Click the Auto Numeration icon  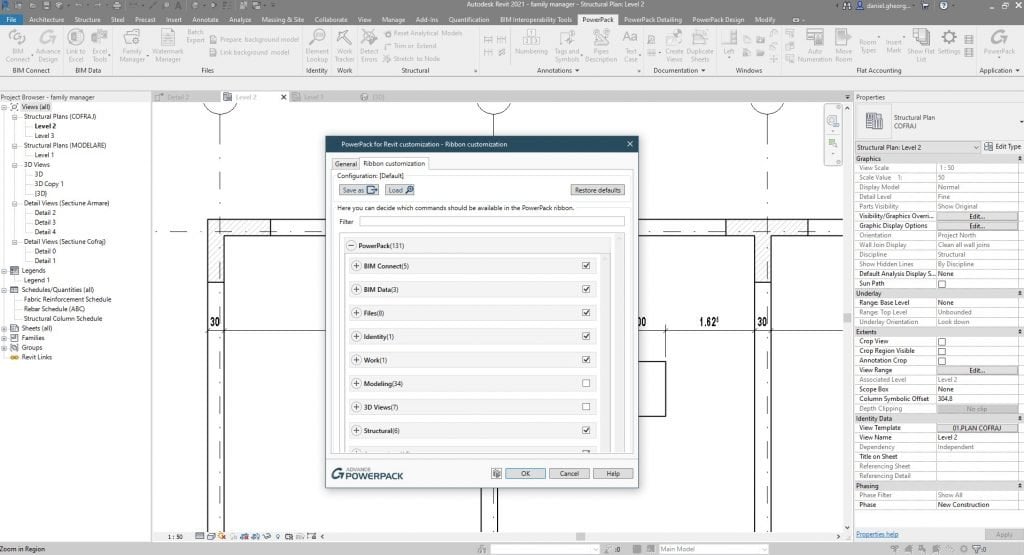[x=814, y=44]
